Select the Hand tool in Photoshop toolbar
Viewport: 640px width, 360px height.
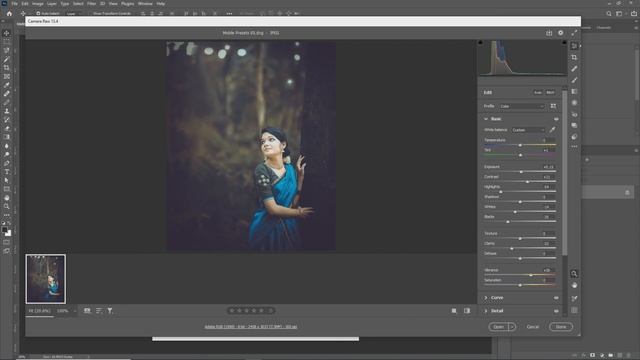point(7,198)
